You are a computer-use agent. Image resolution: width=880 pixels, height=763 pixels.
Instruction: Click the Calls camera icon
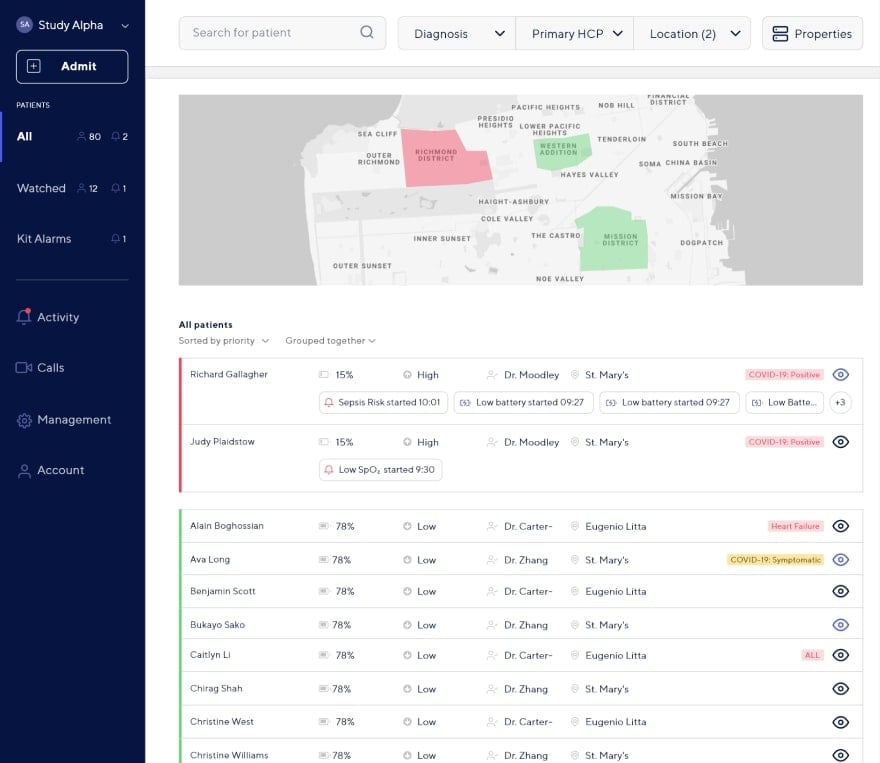[x=24, y=368]
